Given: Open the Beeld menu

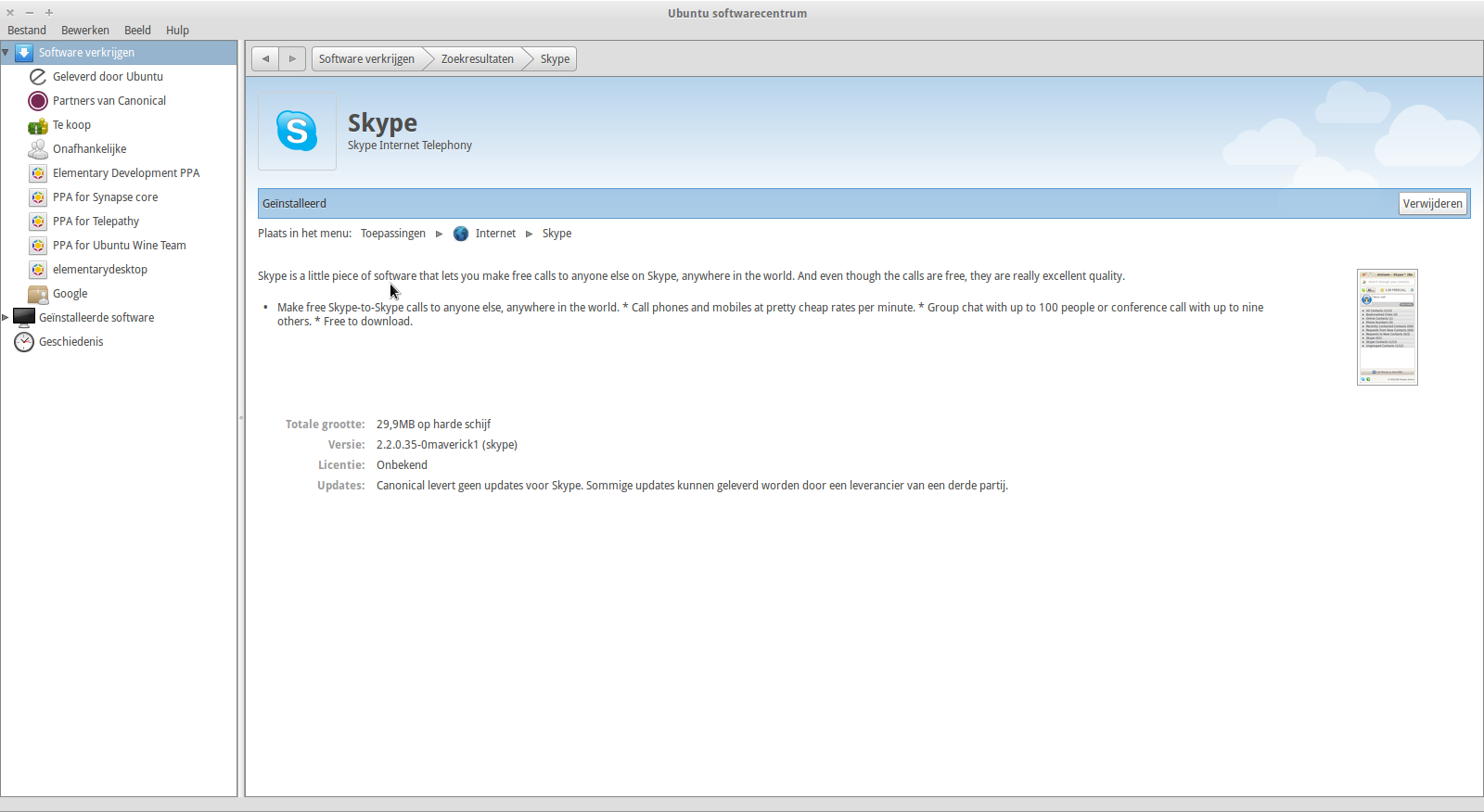Looking at the screenshot, I should coord(137,31).
